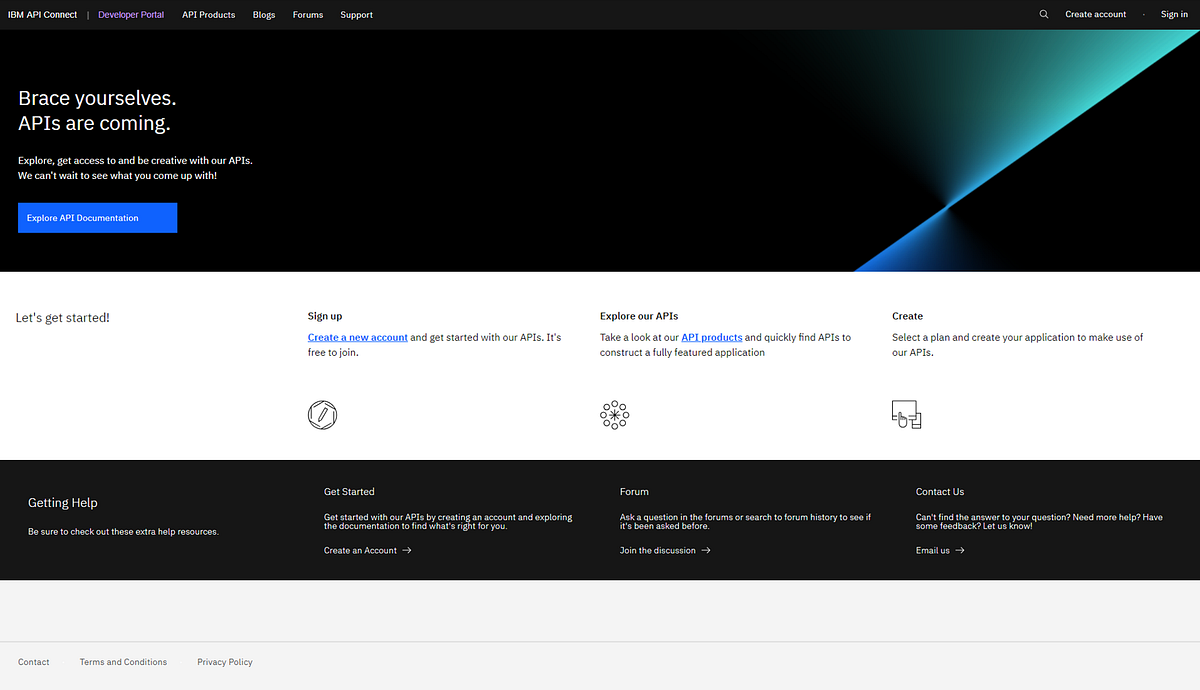Follow the Create a new account link
This screenshot has height=690, width=1200.
(x=357, y=337)
